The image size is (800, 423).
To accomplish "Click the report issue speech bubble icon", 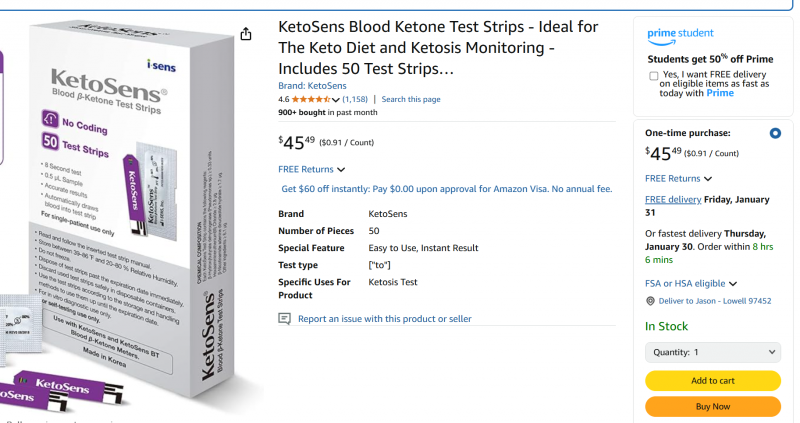I will click(x=285, y=319).
